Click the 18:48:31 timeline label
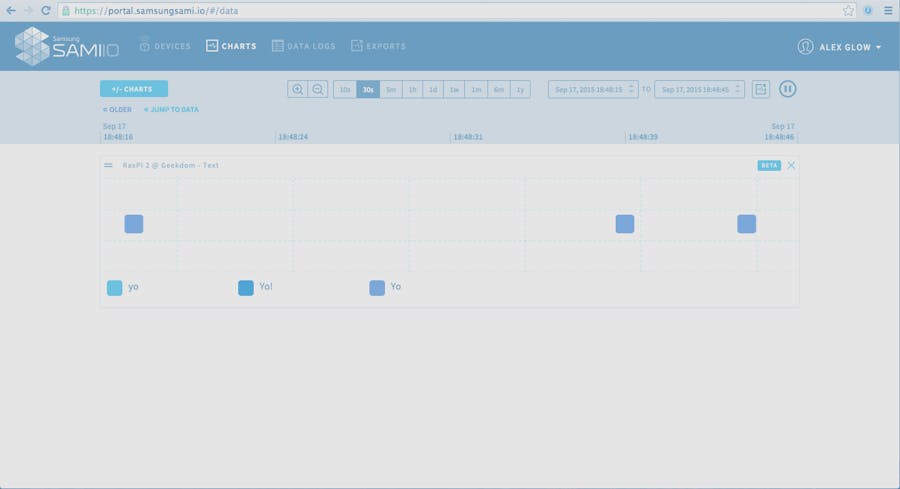Image resolution: width=900 pixels, height=489 pixels. [x=468, y=137]
